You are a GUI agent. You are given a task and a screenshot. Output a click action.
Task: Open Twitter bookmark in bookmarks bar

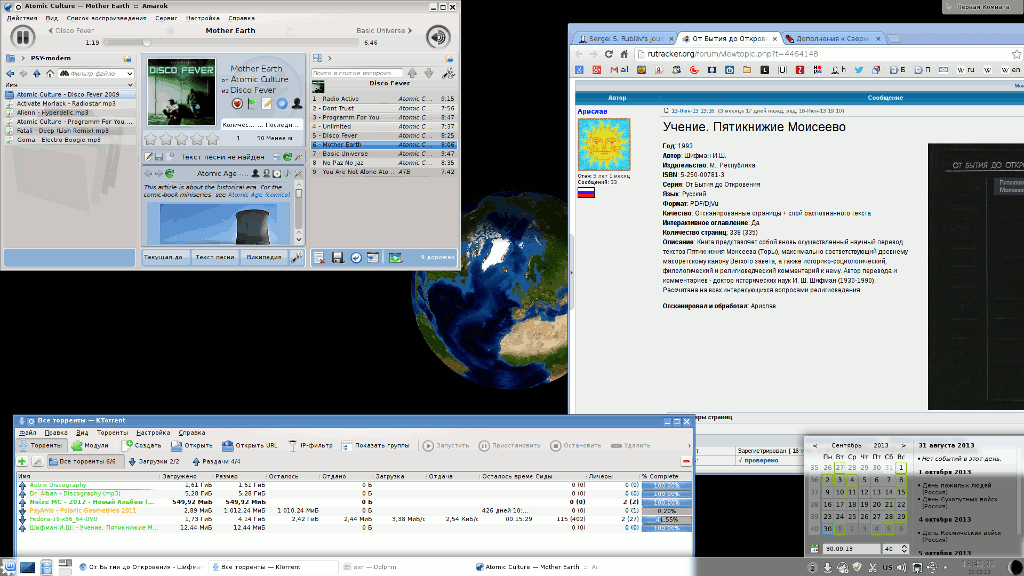point(859,70)
